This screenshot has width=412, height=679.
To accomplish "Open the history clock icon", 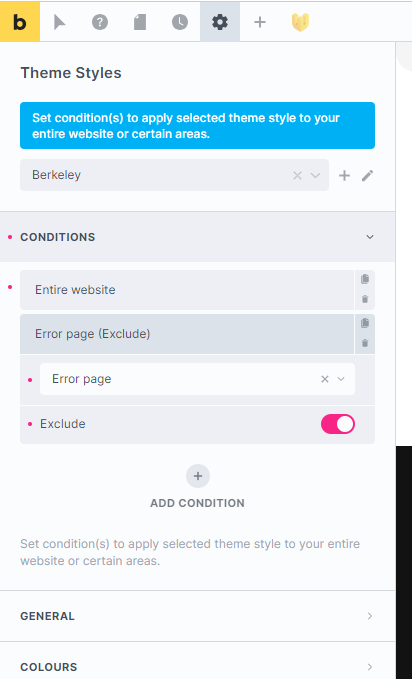I will click(x=180, y=22).
